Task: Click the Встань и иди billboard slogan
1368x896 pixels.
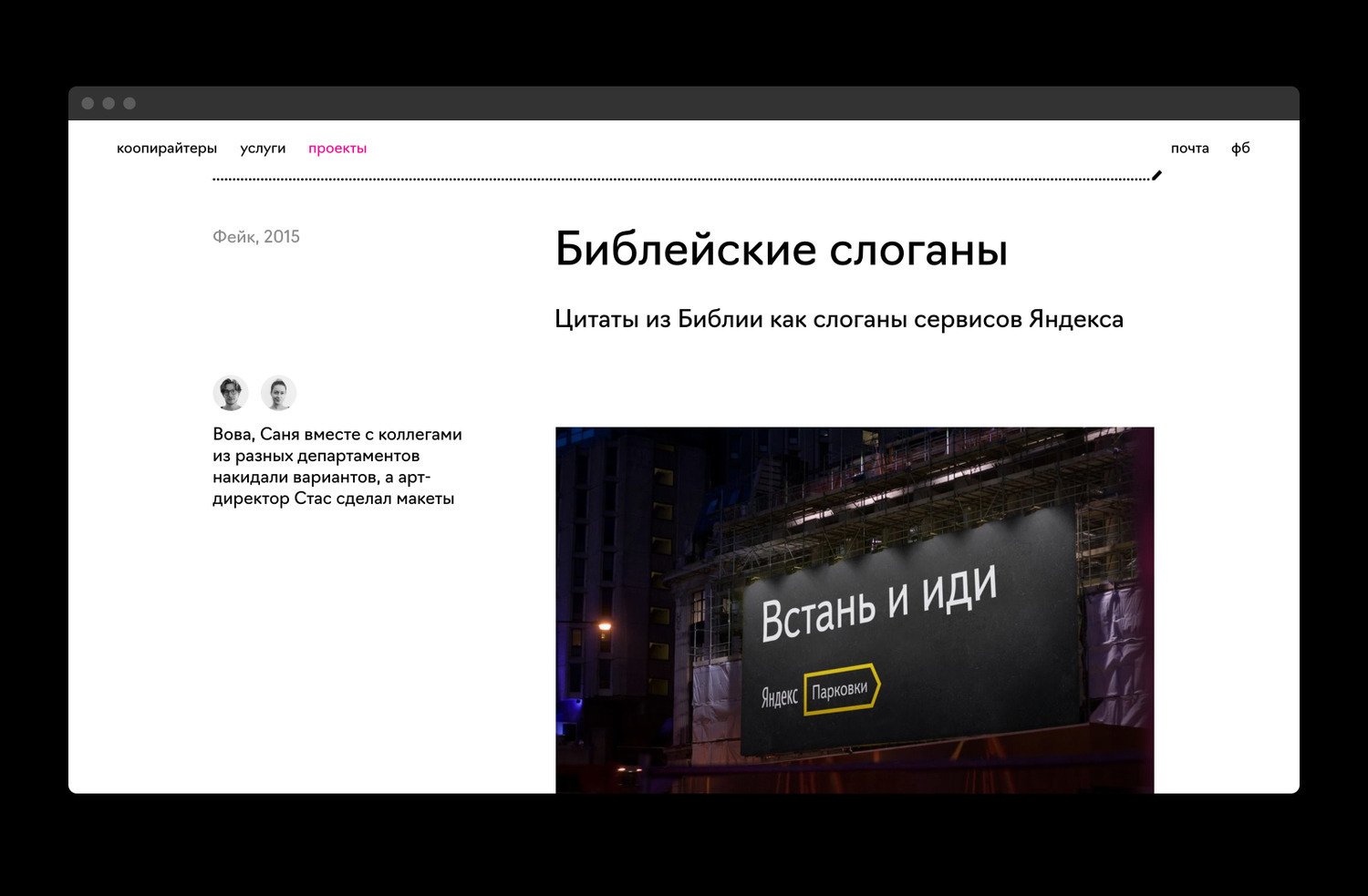Action: (878, 603)
